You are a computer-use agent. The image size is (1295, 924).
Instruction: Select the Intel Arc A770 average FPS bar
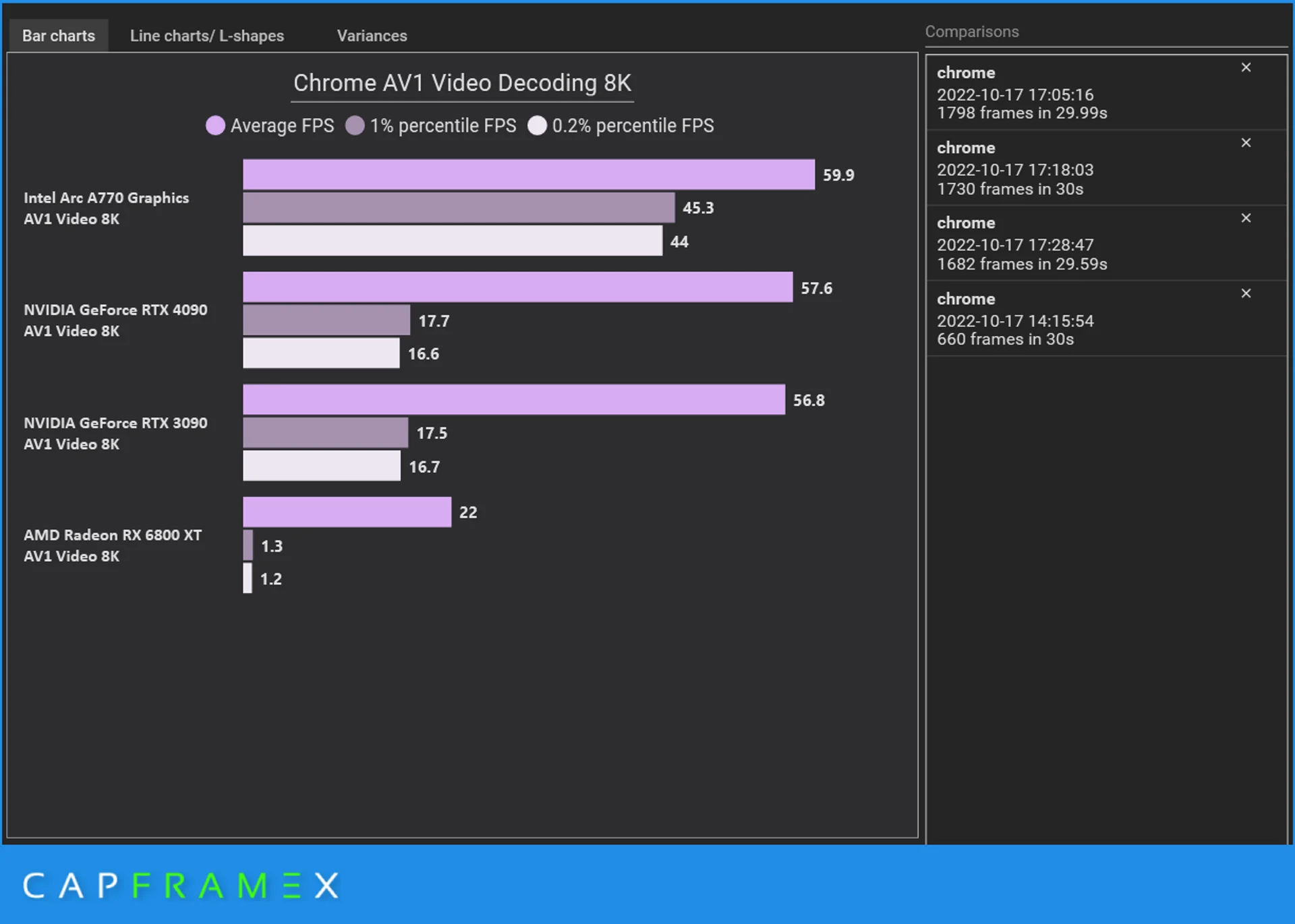click(x=526, y=174)
